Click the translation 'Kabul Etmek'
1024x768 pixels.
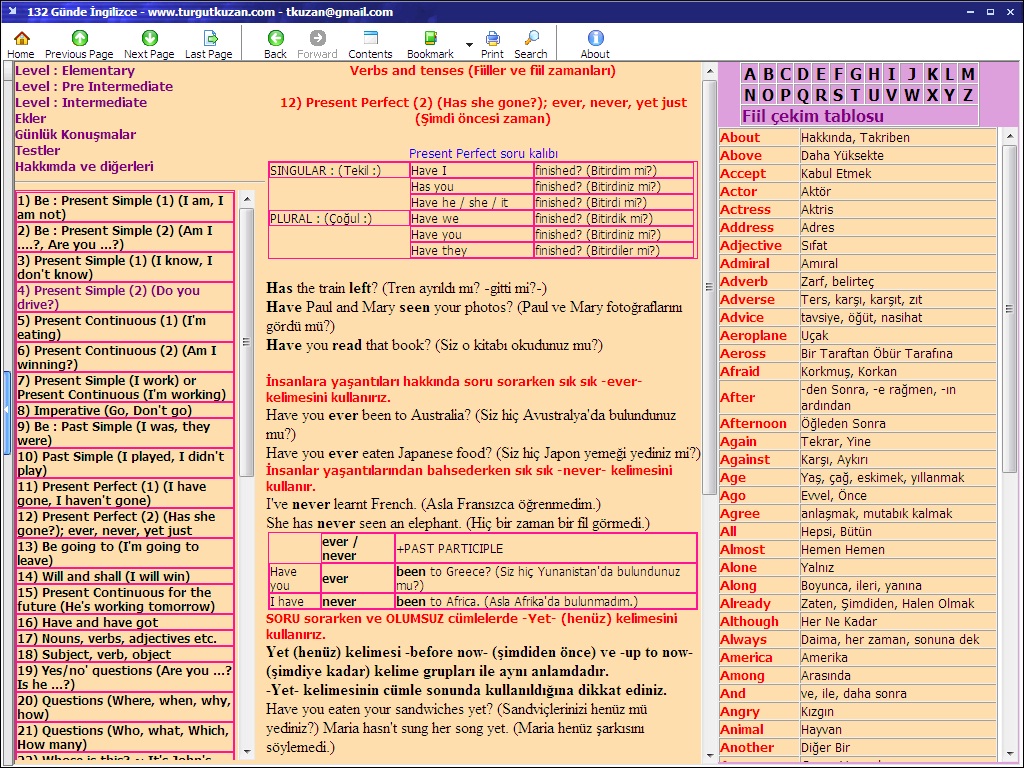[836, 174]
